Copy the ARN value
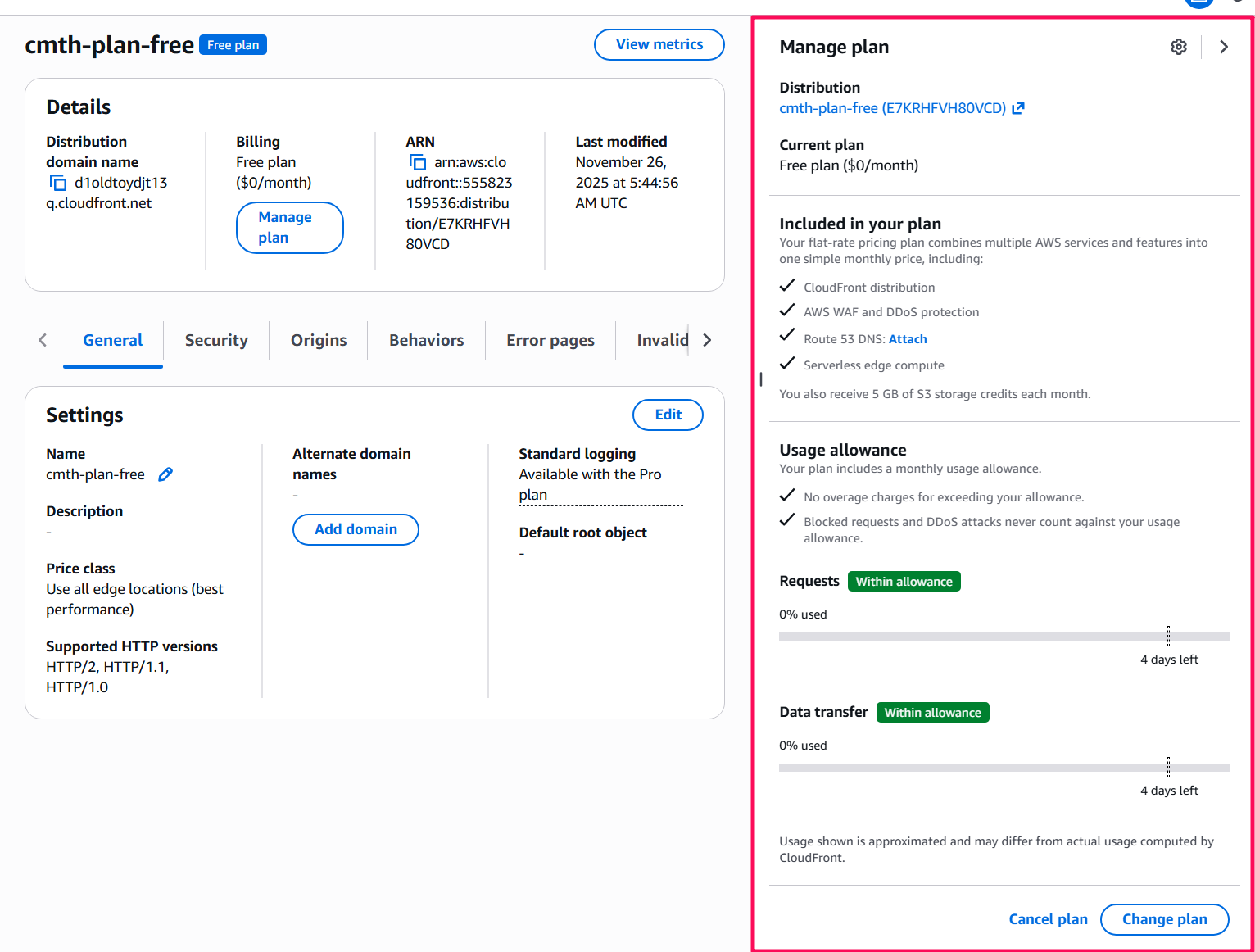Image resolution: width=1255 pixels, height=952 pixels. 418,162
